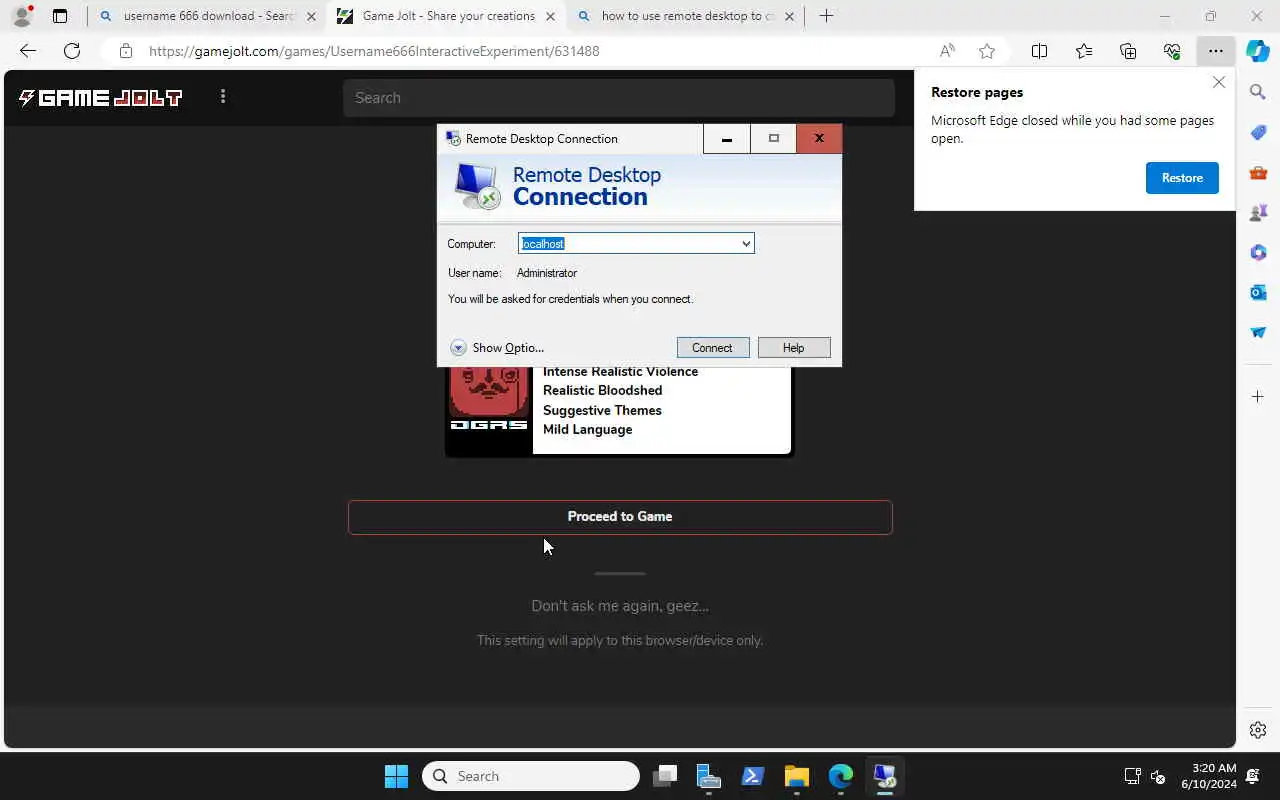1280x800 pixels.
Task: Open sidebar settings gear icon
Action: [x=1258, y=730]
